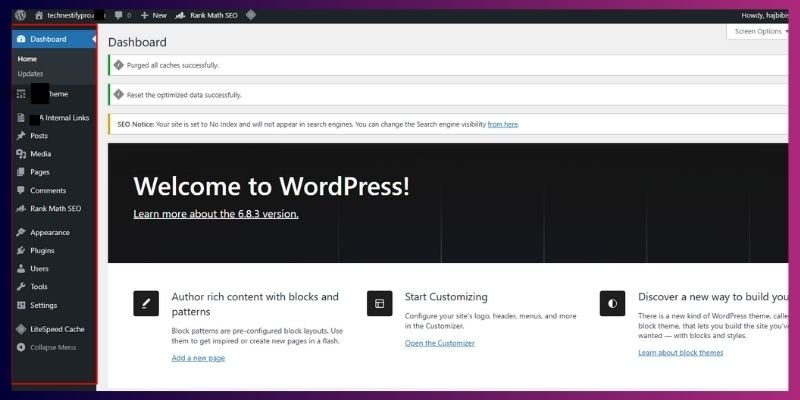
Task: Follow the 'from here' search visibility link
Action: pos(503,124)
